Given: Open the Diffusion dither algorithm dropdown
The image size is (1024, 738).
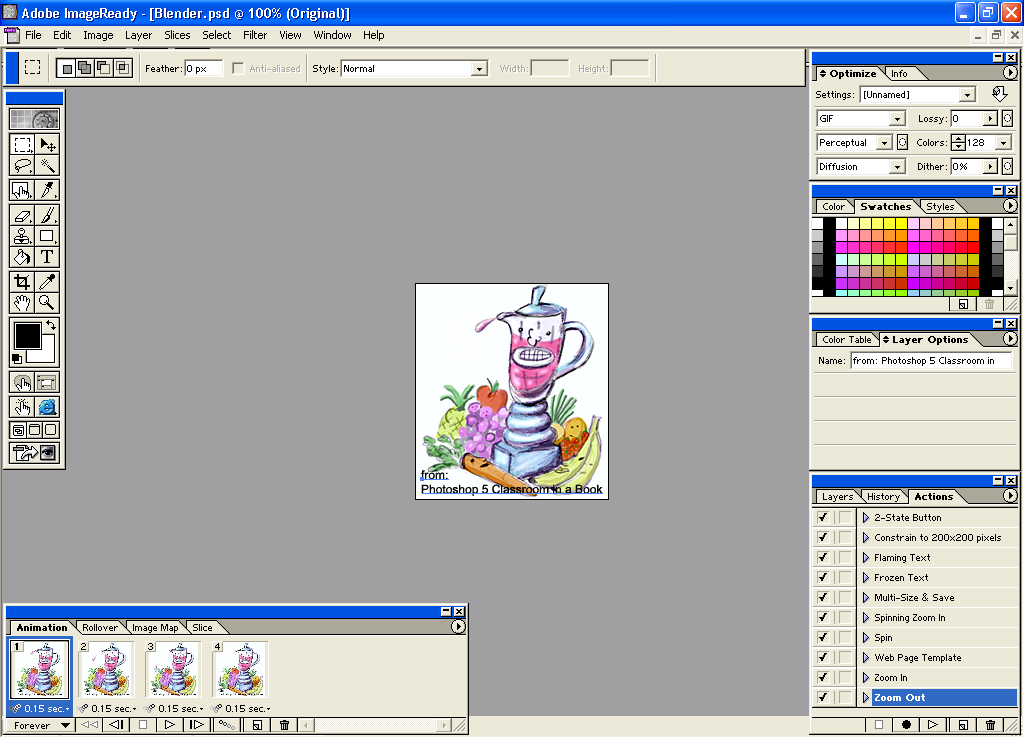Looking at the screenshot, I should (x=897, y=167).
